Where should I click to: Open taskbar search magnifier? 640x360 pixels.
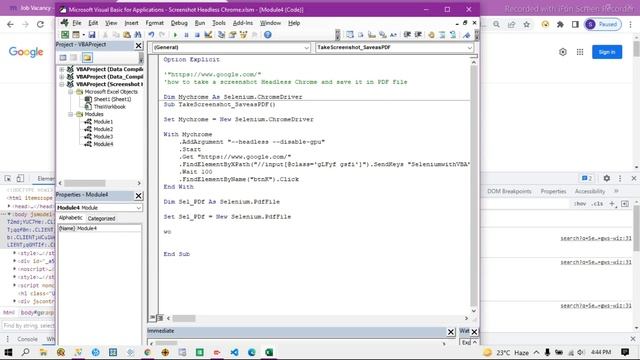(25, 352)
